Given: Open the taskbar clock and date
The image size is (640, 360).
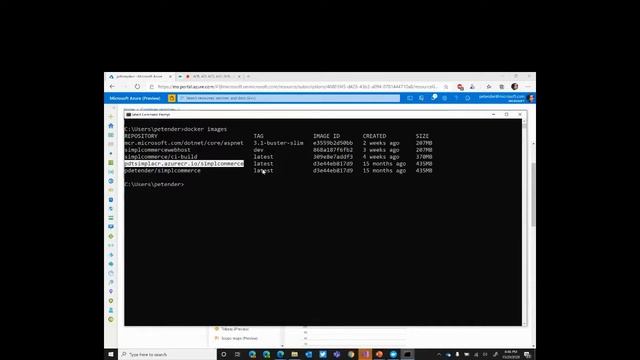Looking at the screenshot, I should 511,354.
